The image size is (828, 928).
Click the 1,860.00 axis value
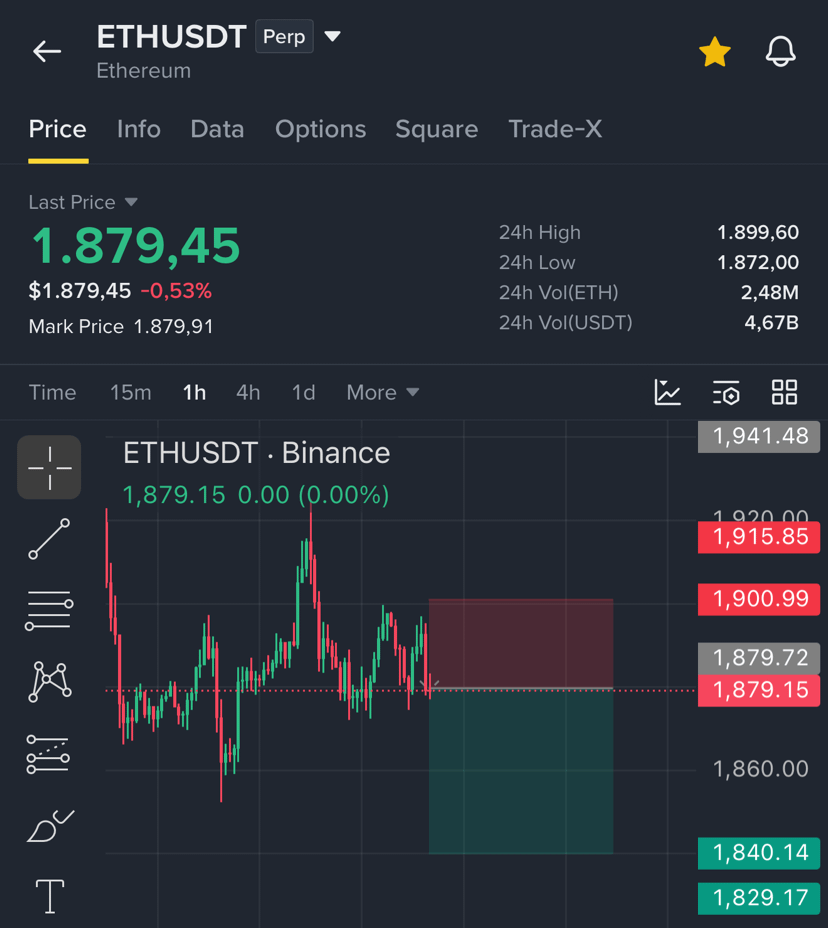click(x=761, y=769)
